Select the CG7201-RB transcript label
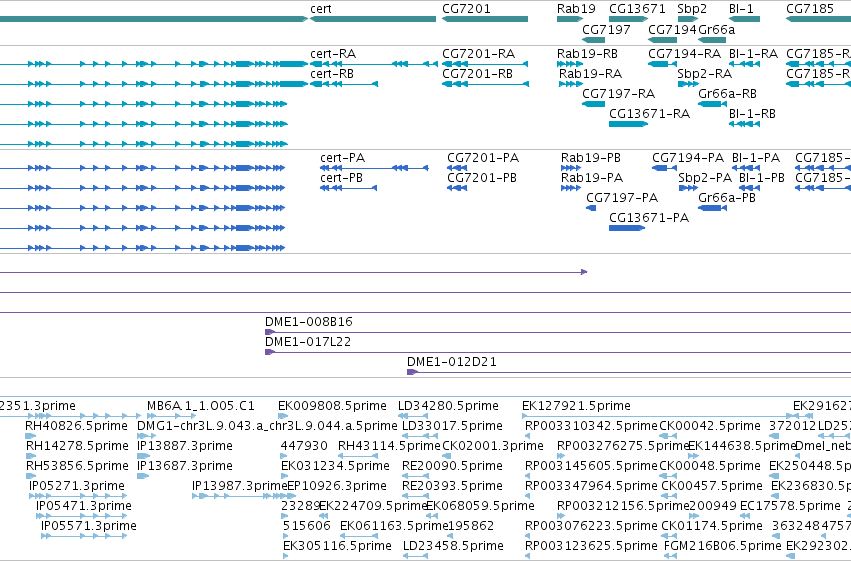Image resolution: width=851 pixels, height=561 pixels. (478, 73)
